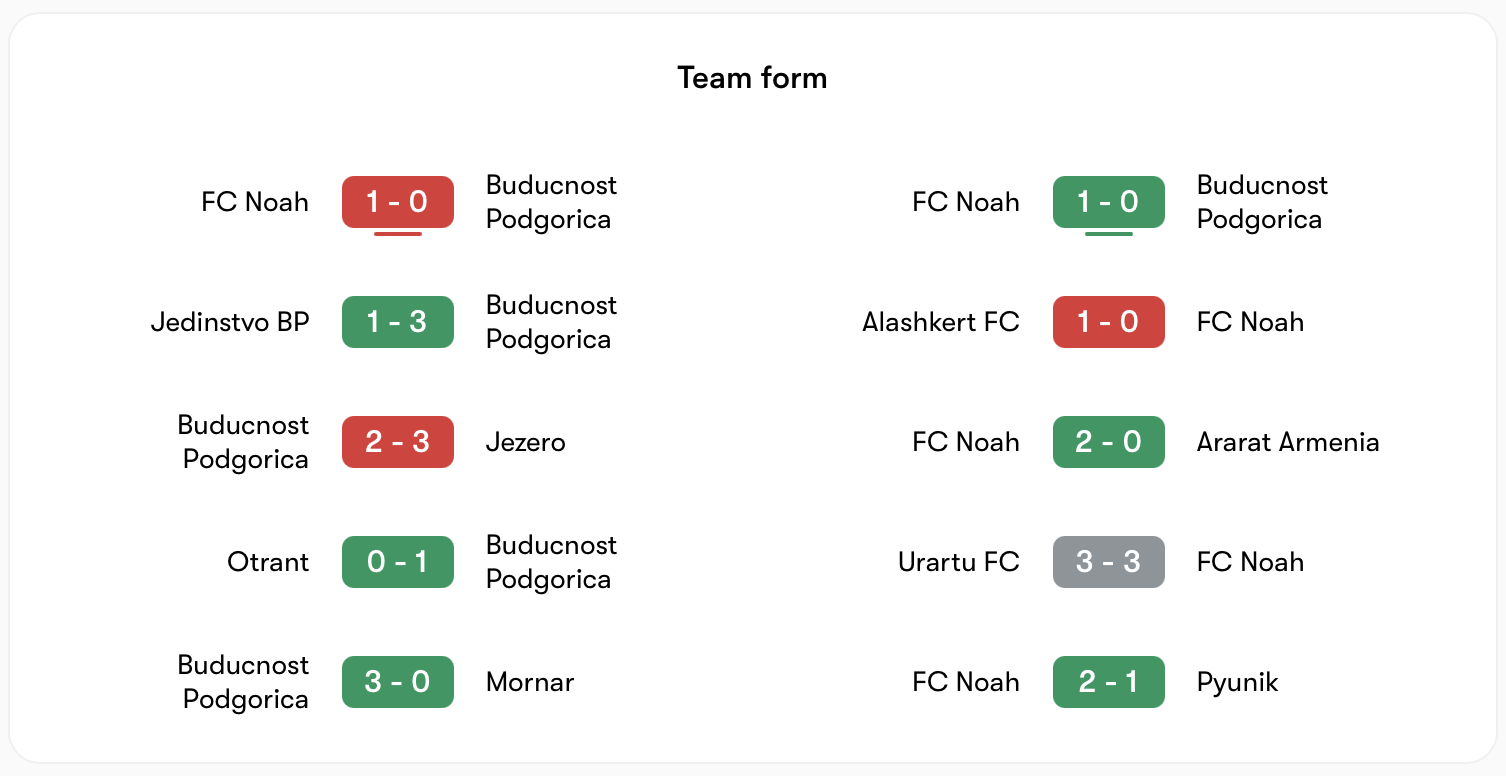Select the Mornar team name
Viewport: 1506px width, 776px height.
(530, 682)
